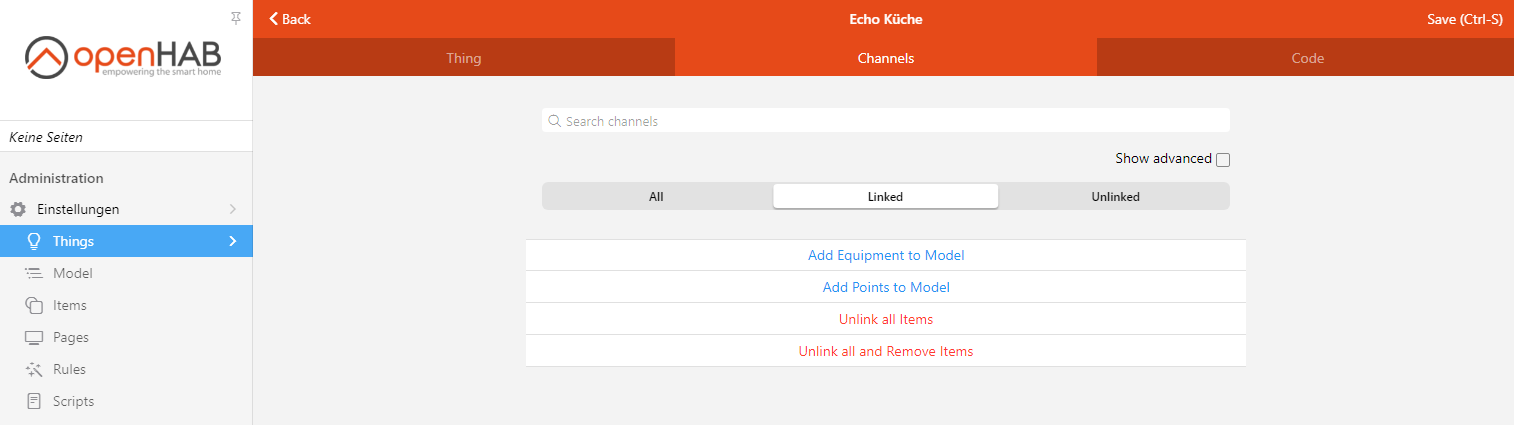Enable the Show advanced checkbox

(1223, 159)
